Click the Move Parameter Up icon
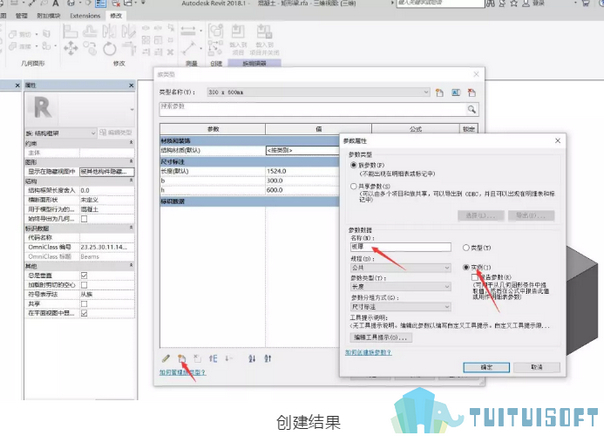The width and height of the screenshot is (604, 436). coord(213,359)
